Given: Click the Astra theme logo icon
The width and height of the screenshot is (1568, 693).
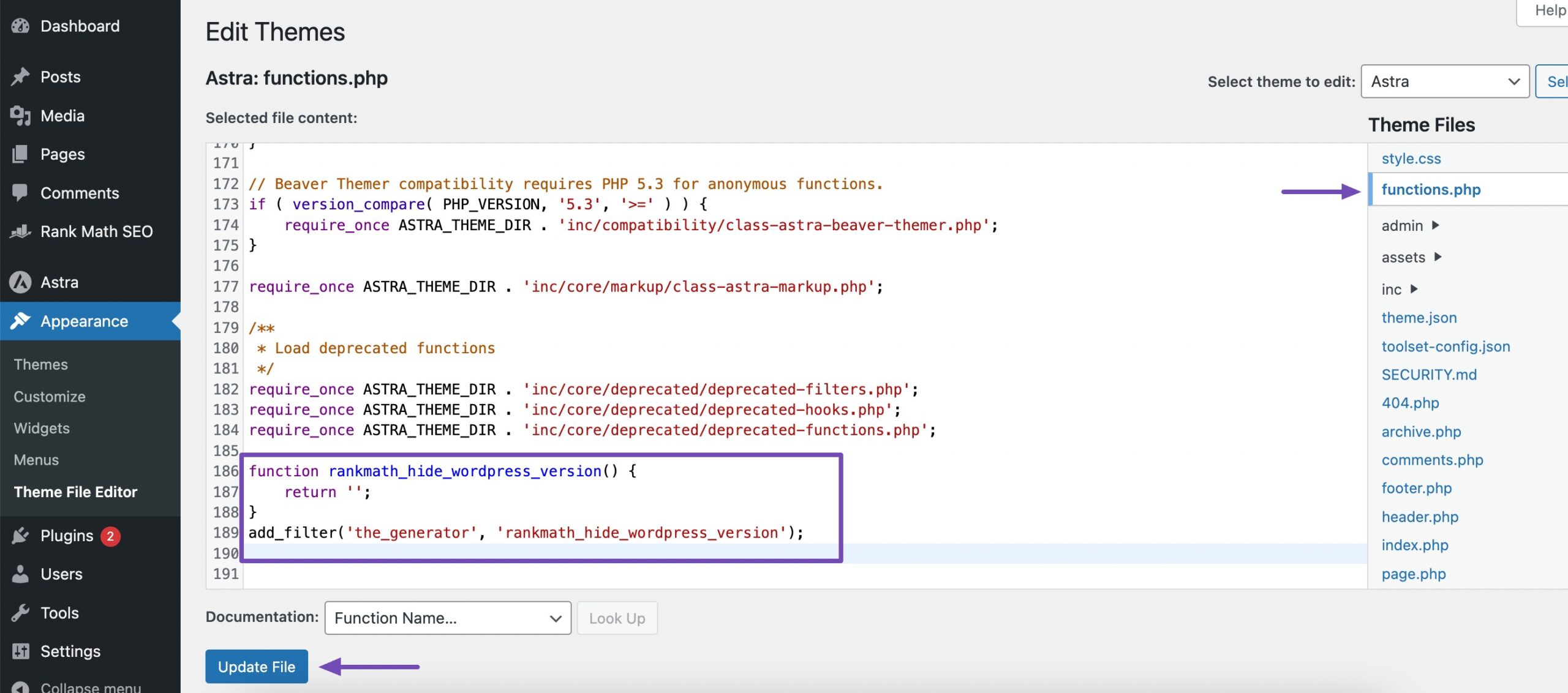Looking at the screenshot, I should tap(20, 282).
